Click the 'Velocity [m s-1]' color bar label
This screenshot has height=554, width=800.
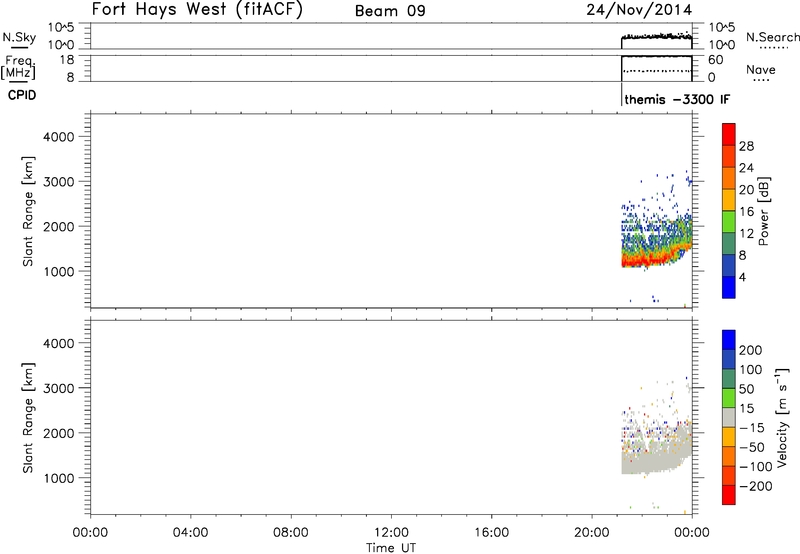click(x=782, y=418)
